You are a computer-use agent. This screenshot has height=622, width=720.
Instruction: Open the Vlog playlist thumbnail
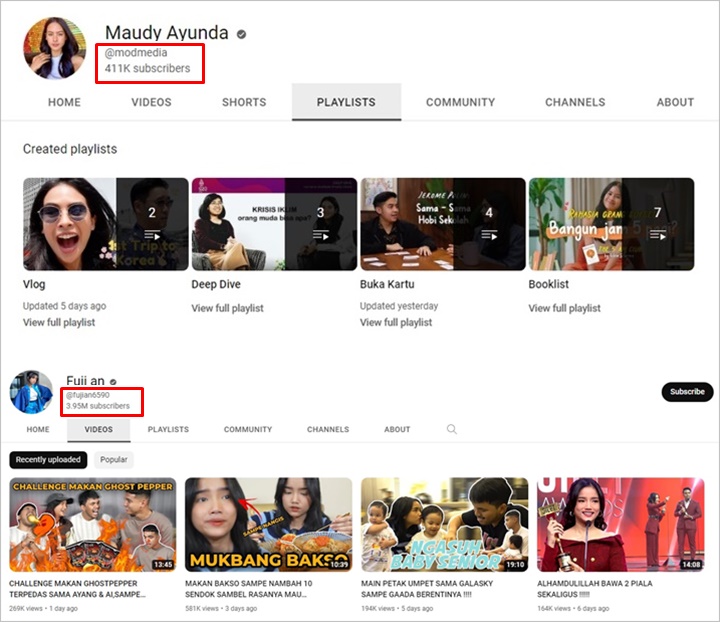pos(106,224)
